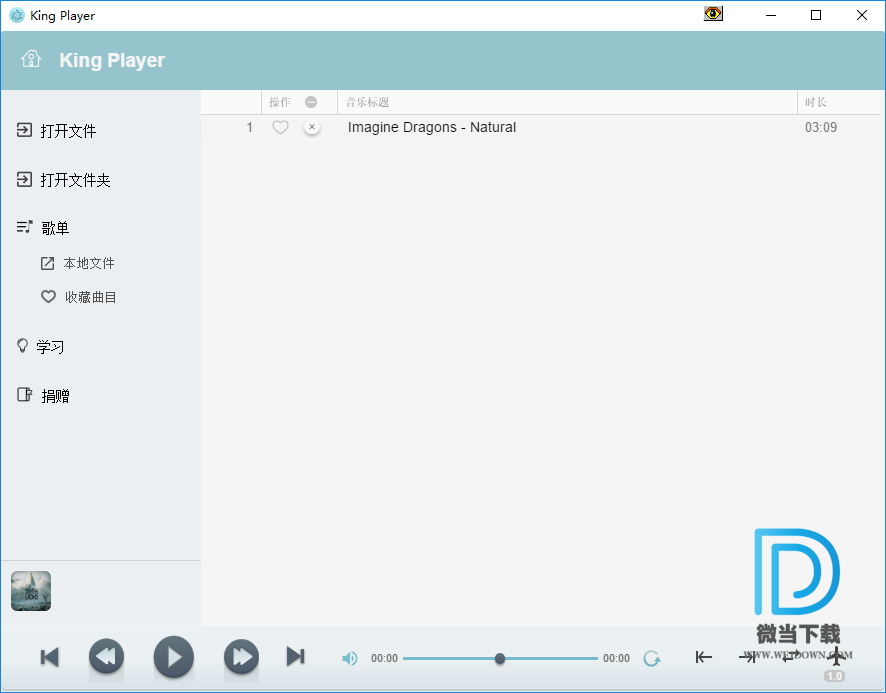Click the 时长 column header
This screenshot has width=886, height=693.
click(x=815, y=102)
